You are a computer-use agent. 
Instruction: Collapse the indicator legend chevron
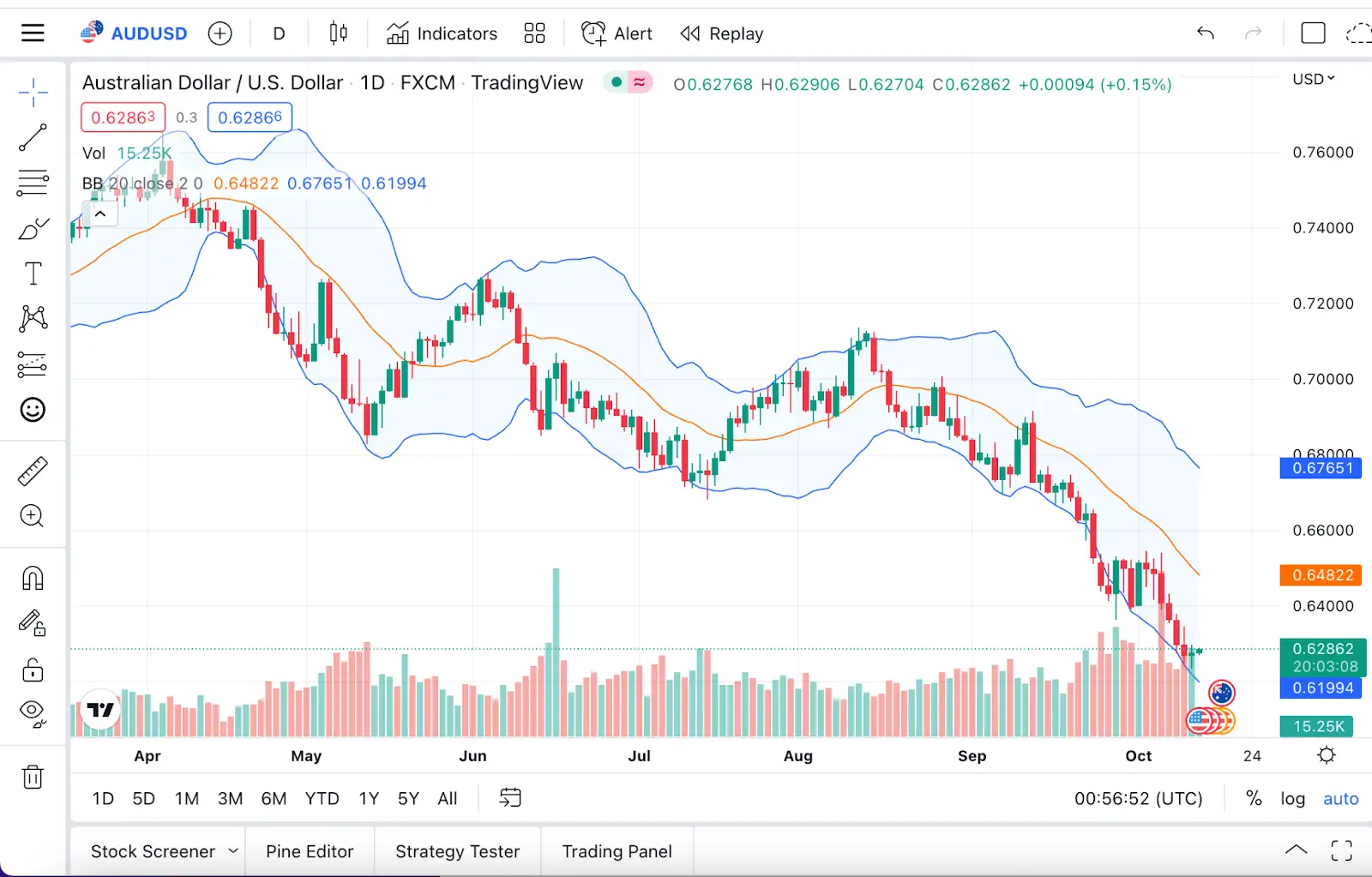[x=100, y=213]
